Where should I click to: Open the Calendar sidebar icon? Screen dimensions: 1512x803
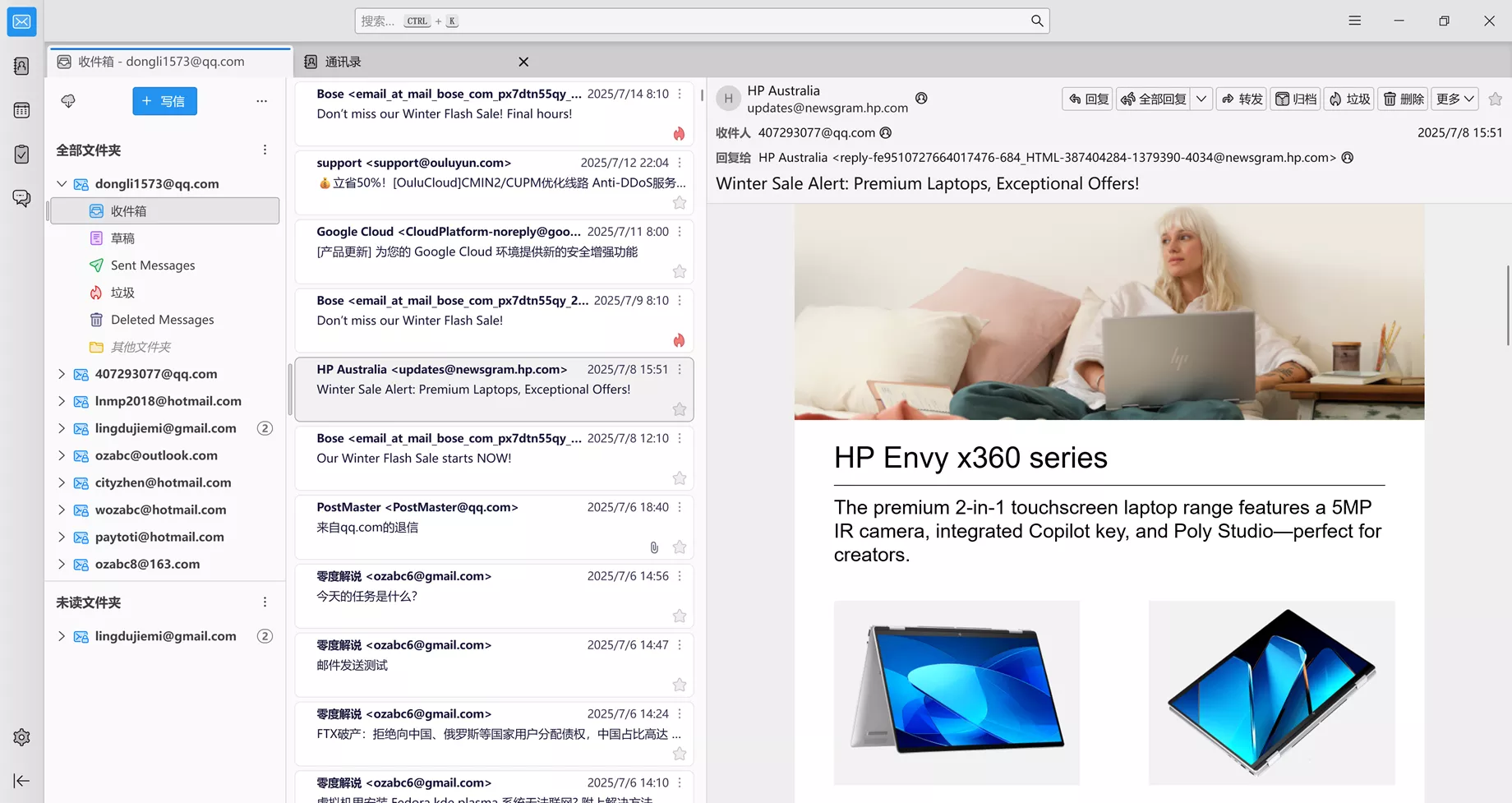pos(21,110)
